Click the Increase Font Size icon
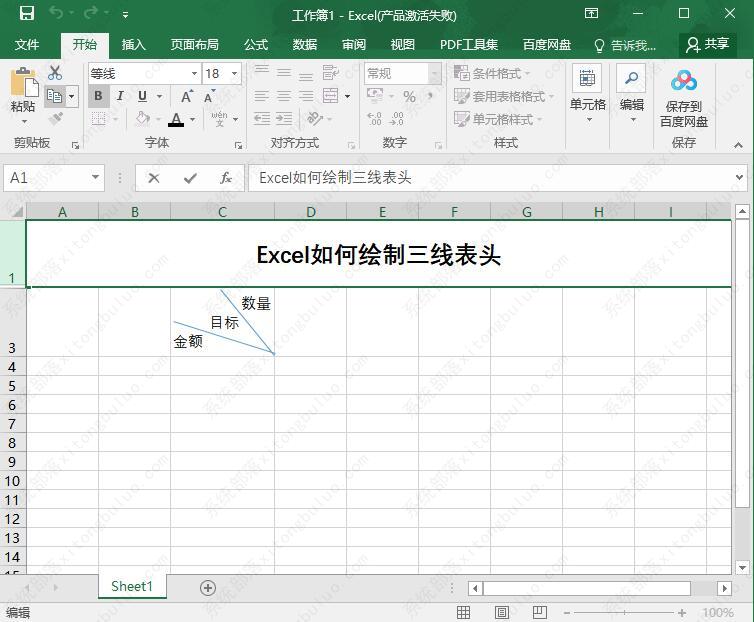 pyautogui.click(x=187, y=96)
